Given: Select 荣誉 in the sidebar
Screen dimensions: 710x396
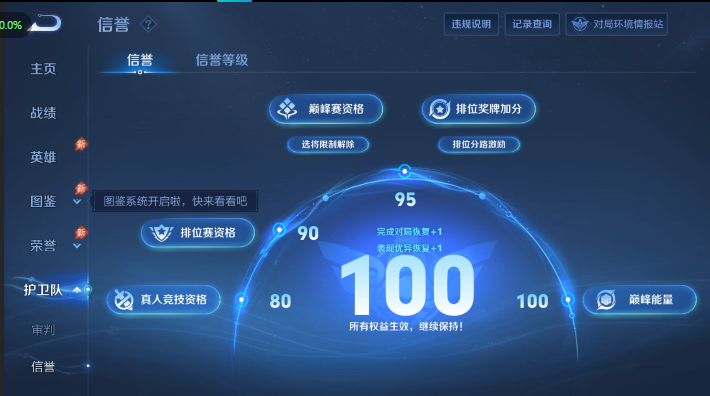Looking at the screenshot, I should [x=43, y=245].
